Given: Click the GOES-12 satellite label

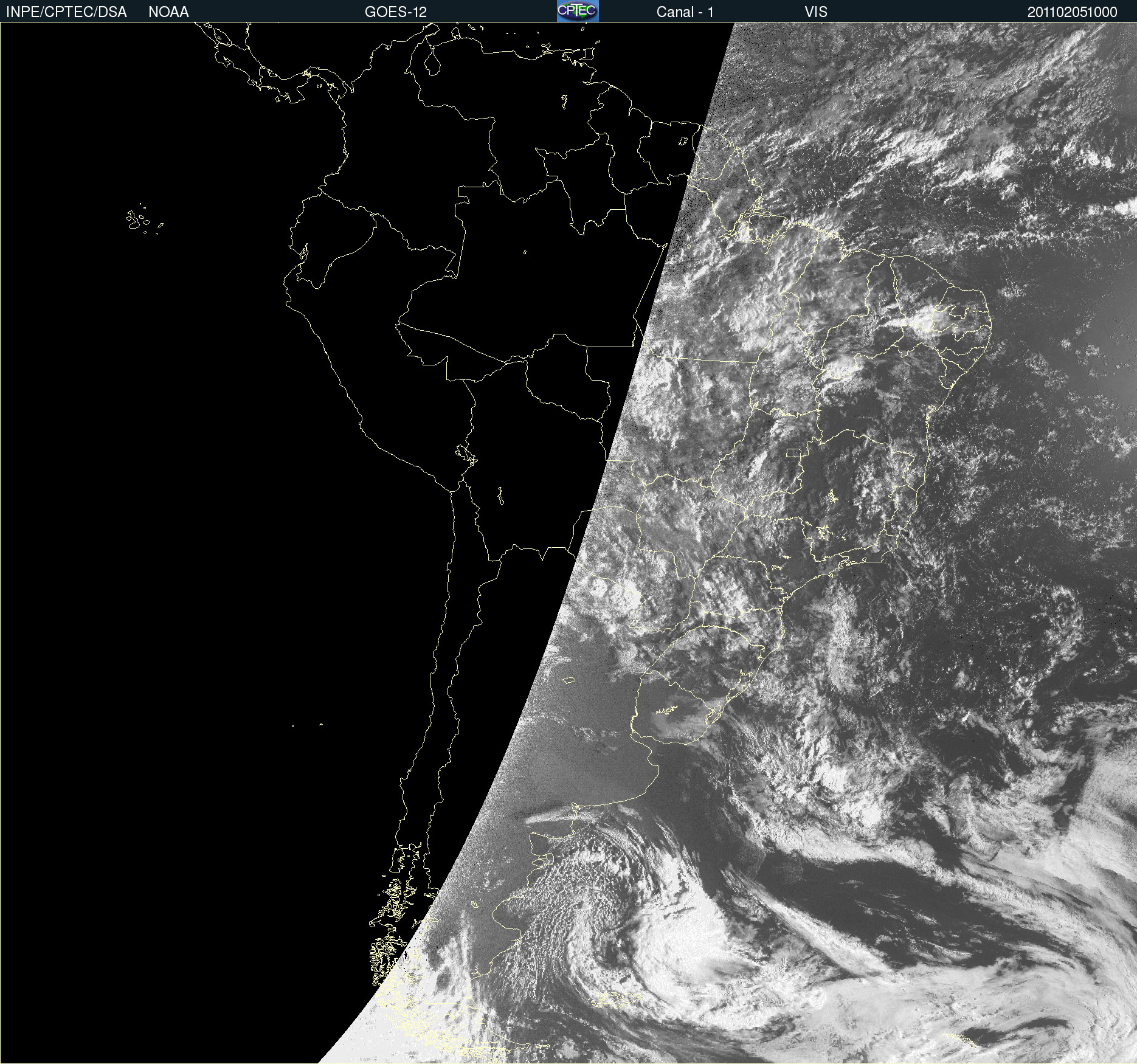Looking at the screenshot, I should pyautogui.click(x=396, y=12).
